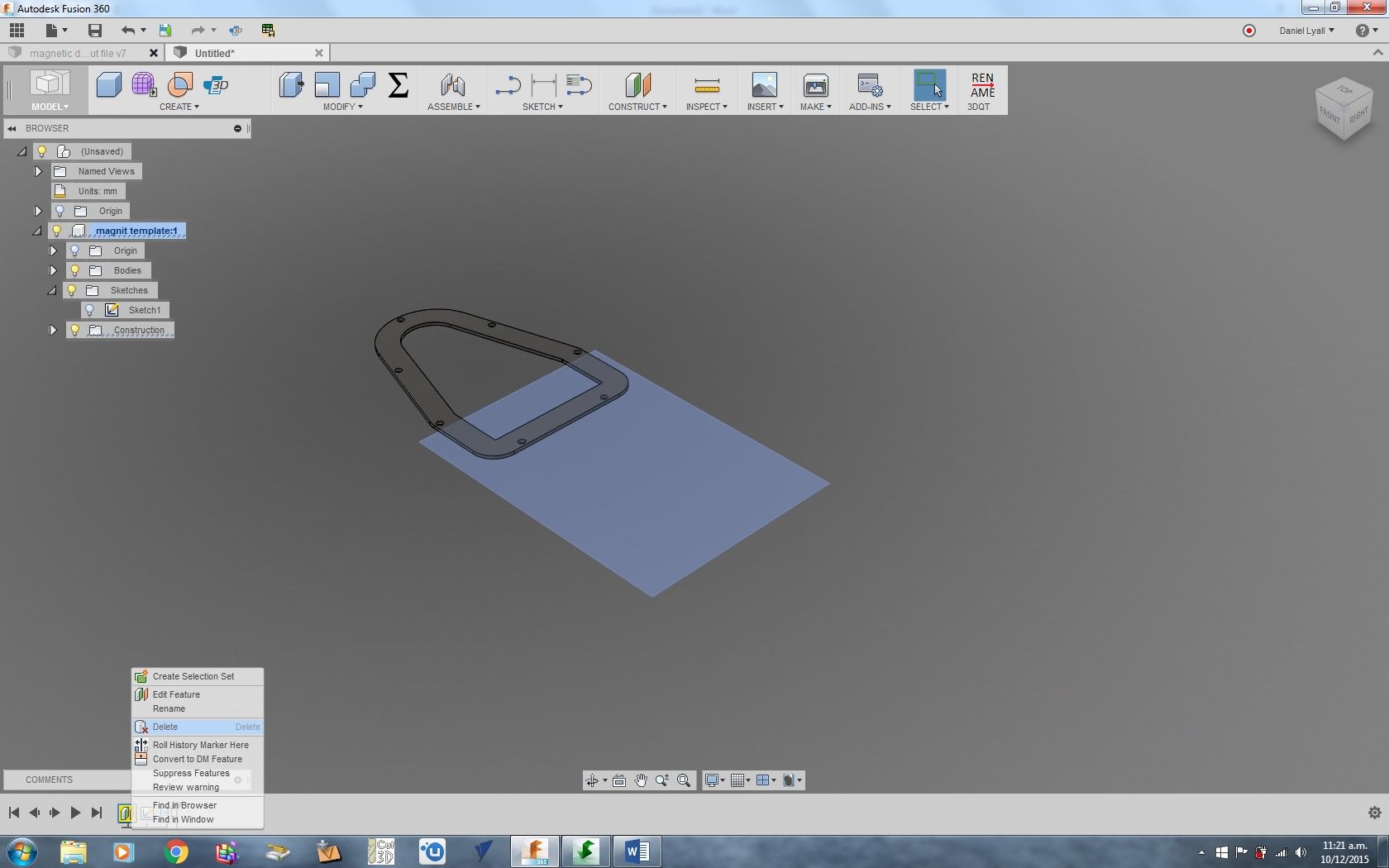Toggle visibility bulb of (Unsaved) root

(x=42, y=151)
